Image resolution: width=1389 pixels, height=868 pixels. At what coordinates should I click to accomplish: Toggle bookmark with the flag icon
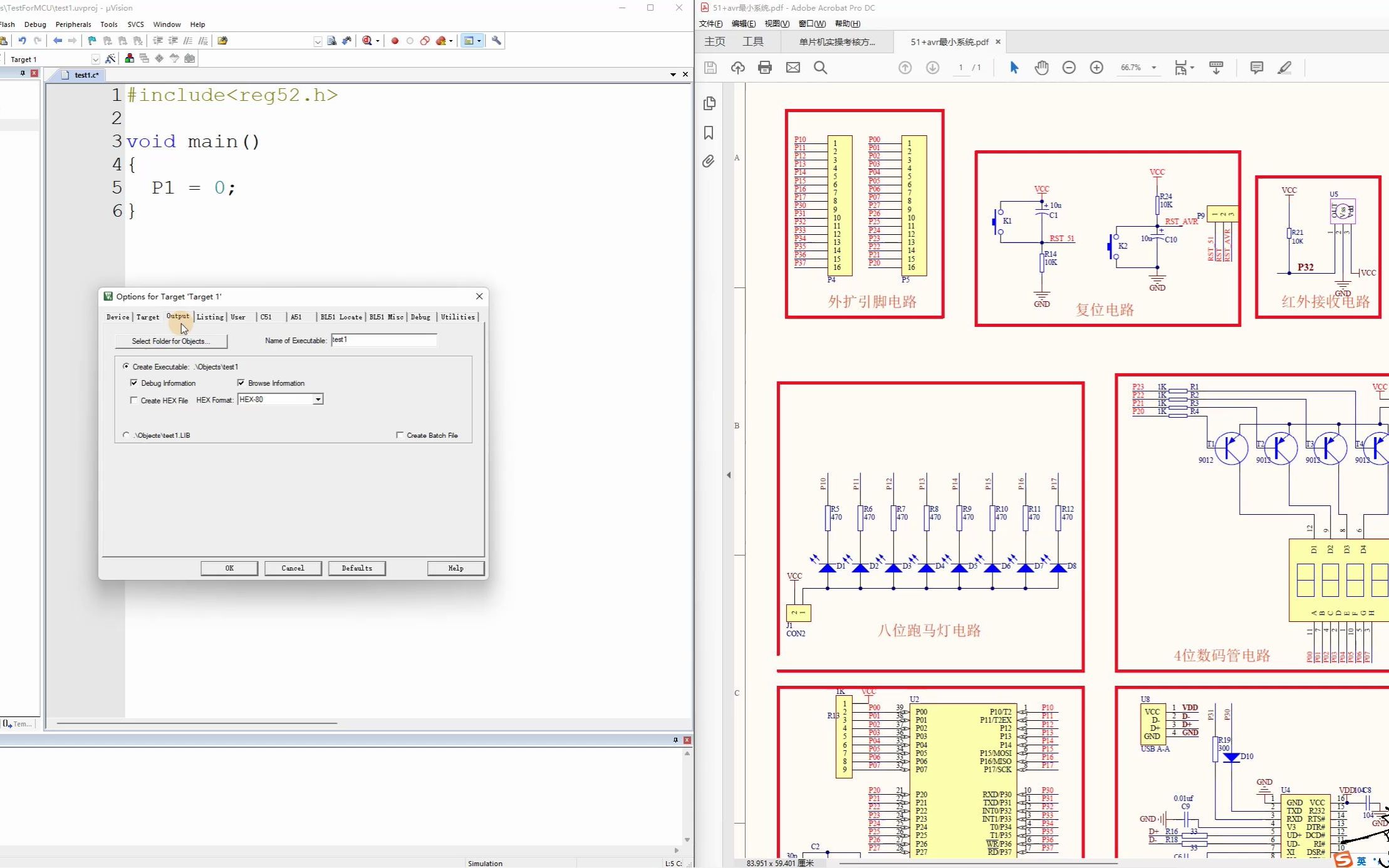click(92, 41)
